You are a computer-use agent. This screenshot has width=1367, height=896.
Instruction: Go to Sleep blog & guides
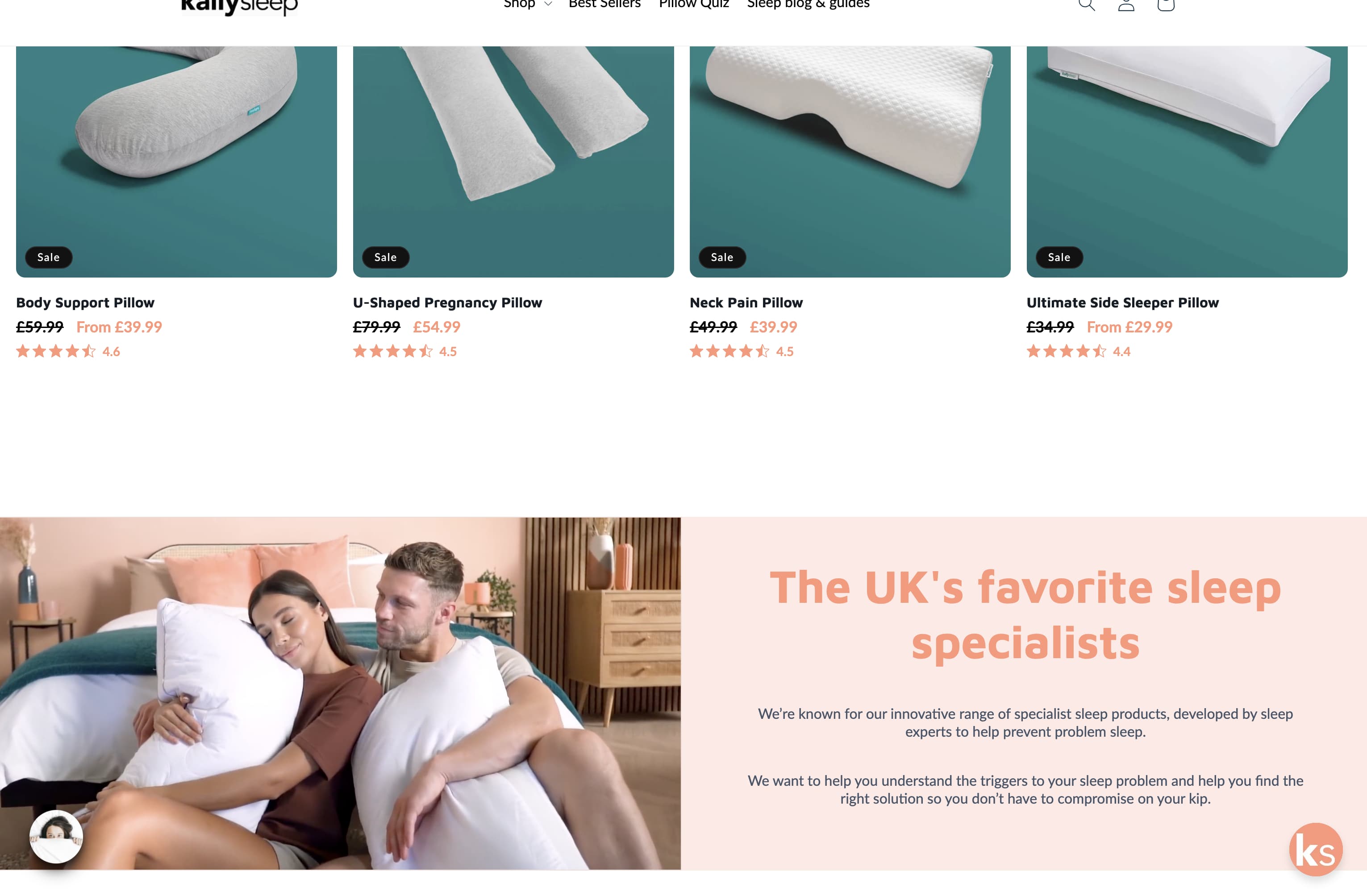[x=808, y=4]
